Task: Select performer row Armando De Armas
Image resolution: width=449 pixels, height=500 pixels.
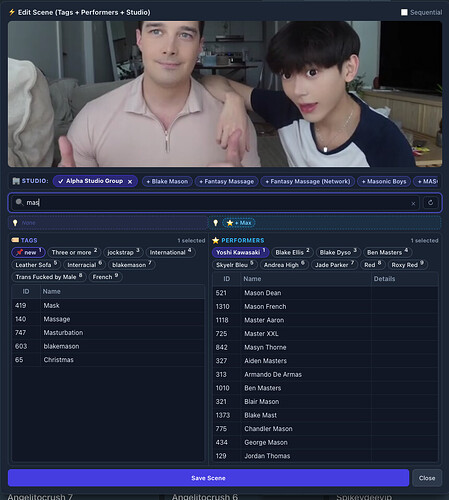Action: 325,375
